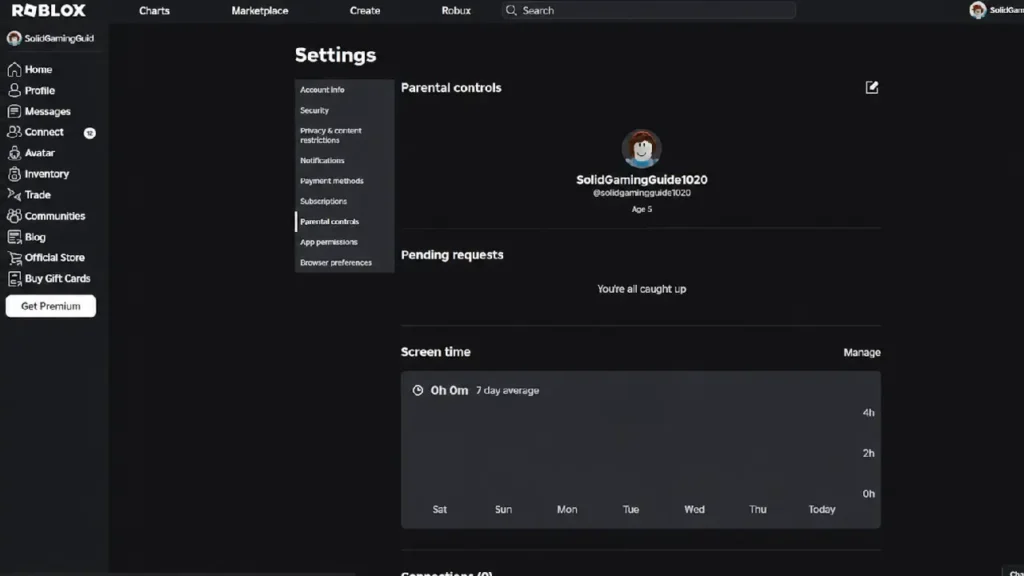Click the 'Today' chart label
Screen dimensions: 1024x576
(822, 509)
